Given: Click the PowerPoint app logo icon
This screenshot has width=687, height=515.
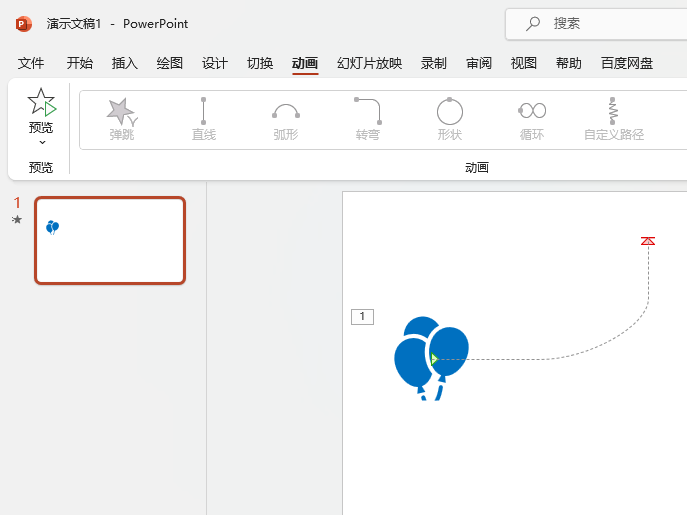Looking at the screenshot, I should pyautogui.click(x=24, y=24).
